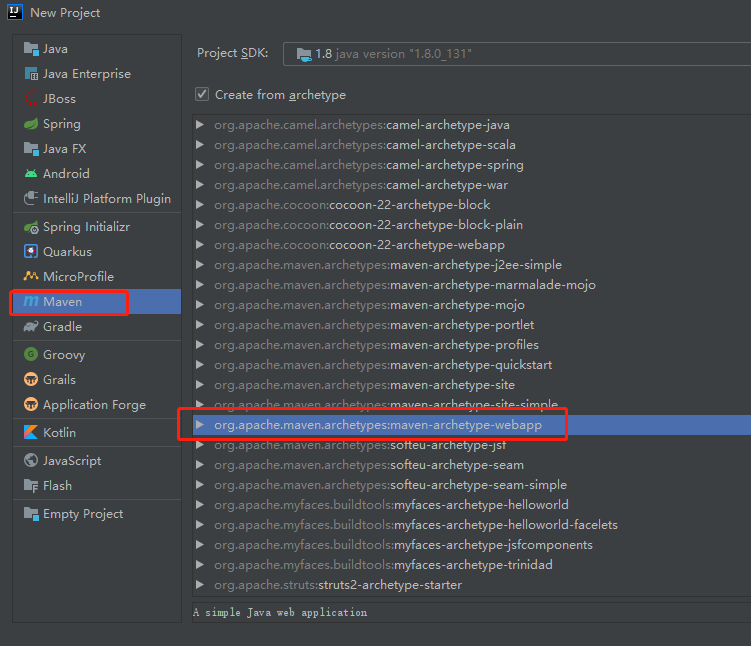Click the Empty Project icon
The height and width of the screenshot is (646, 751).
(x=31, y=514)
